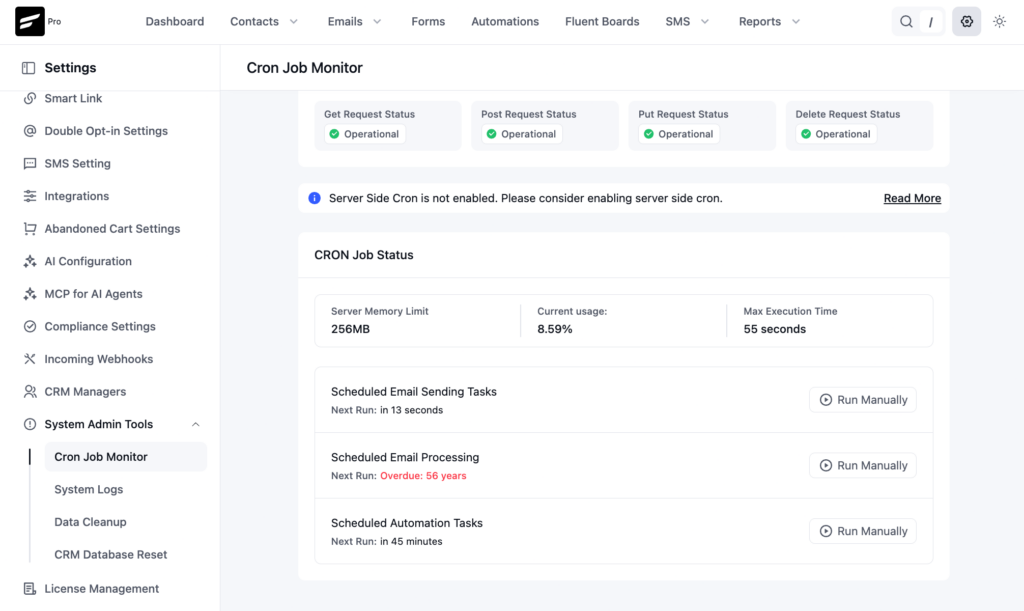Screen dimensions: 1024x611
Task: Open the Contacts menu item
Action: pyautogui.click(x=254, y=22)
